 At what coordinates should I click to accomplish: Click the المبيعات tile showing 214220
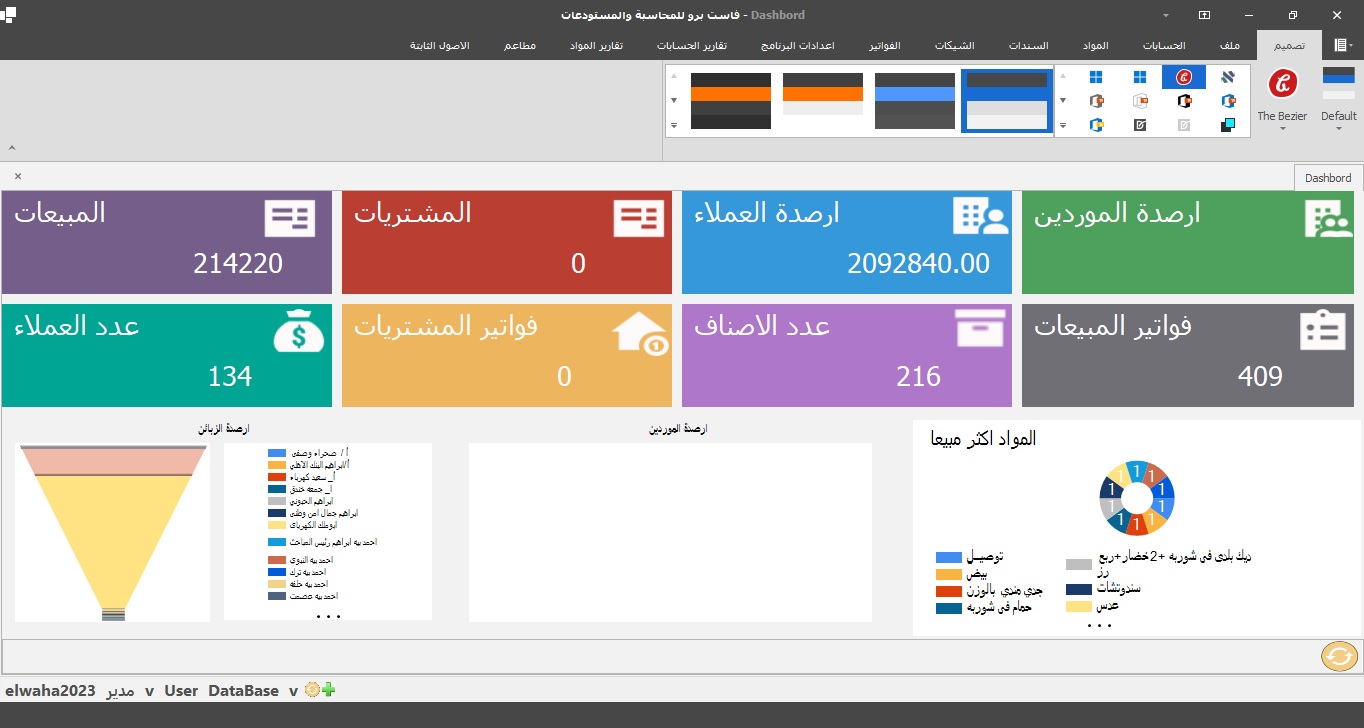tap(167, 242)
